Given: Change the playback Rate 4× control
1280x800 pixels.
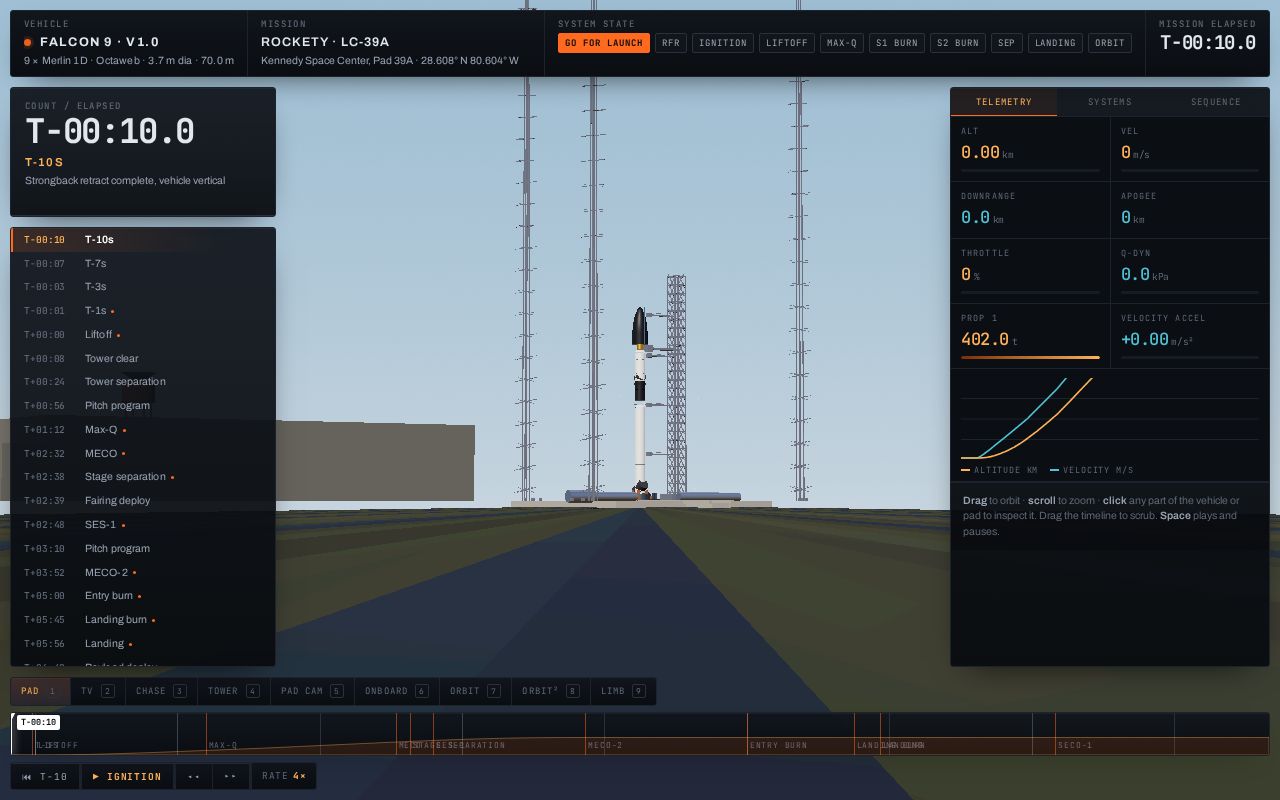Looking at the screenshot, I should coord(284,776).
